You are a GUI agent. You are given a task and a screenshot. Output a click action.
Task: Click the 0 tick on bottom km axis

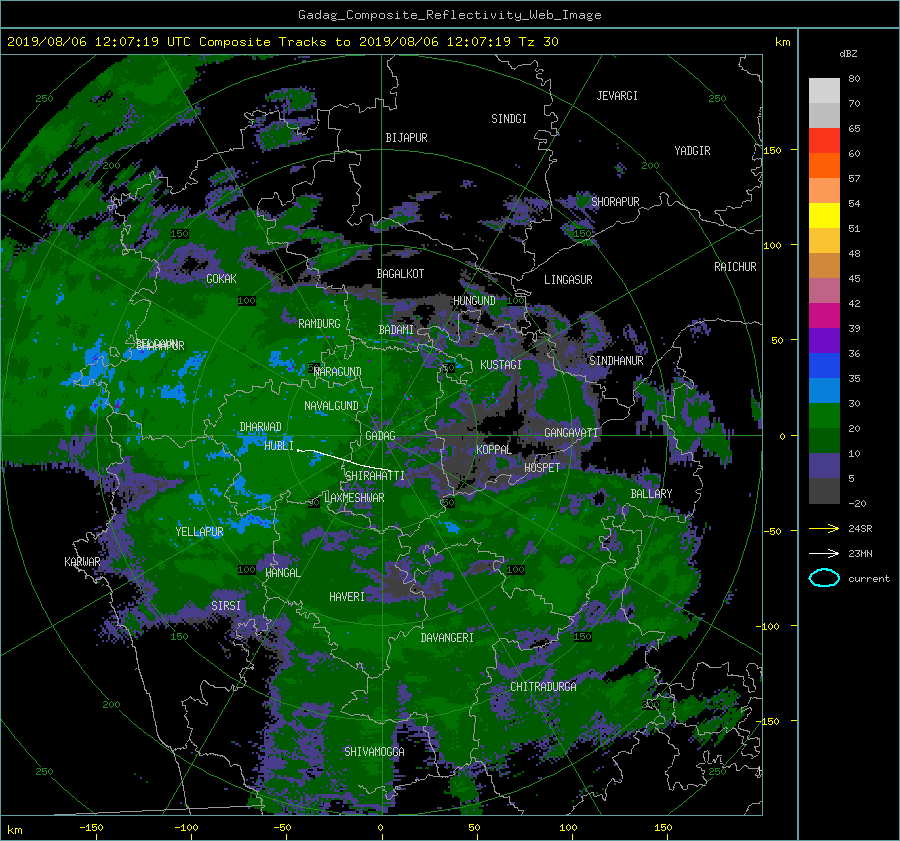point(380,828)
